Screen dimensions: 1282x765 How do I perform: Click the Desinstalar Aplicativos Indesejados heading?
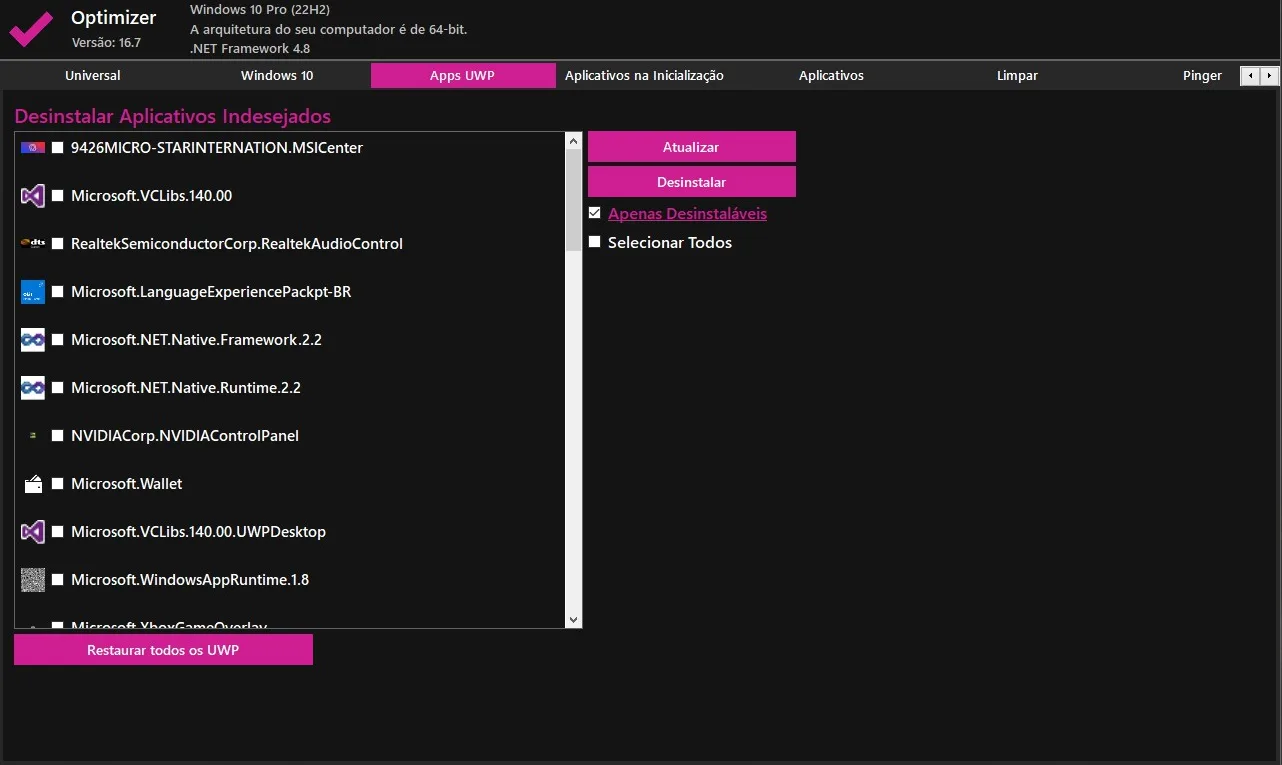[x=173, y=117]
